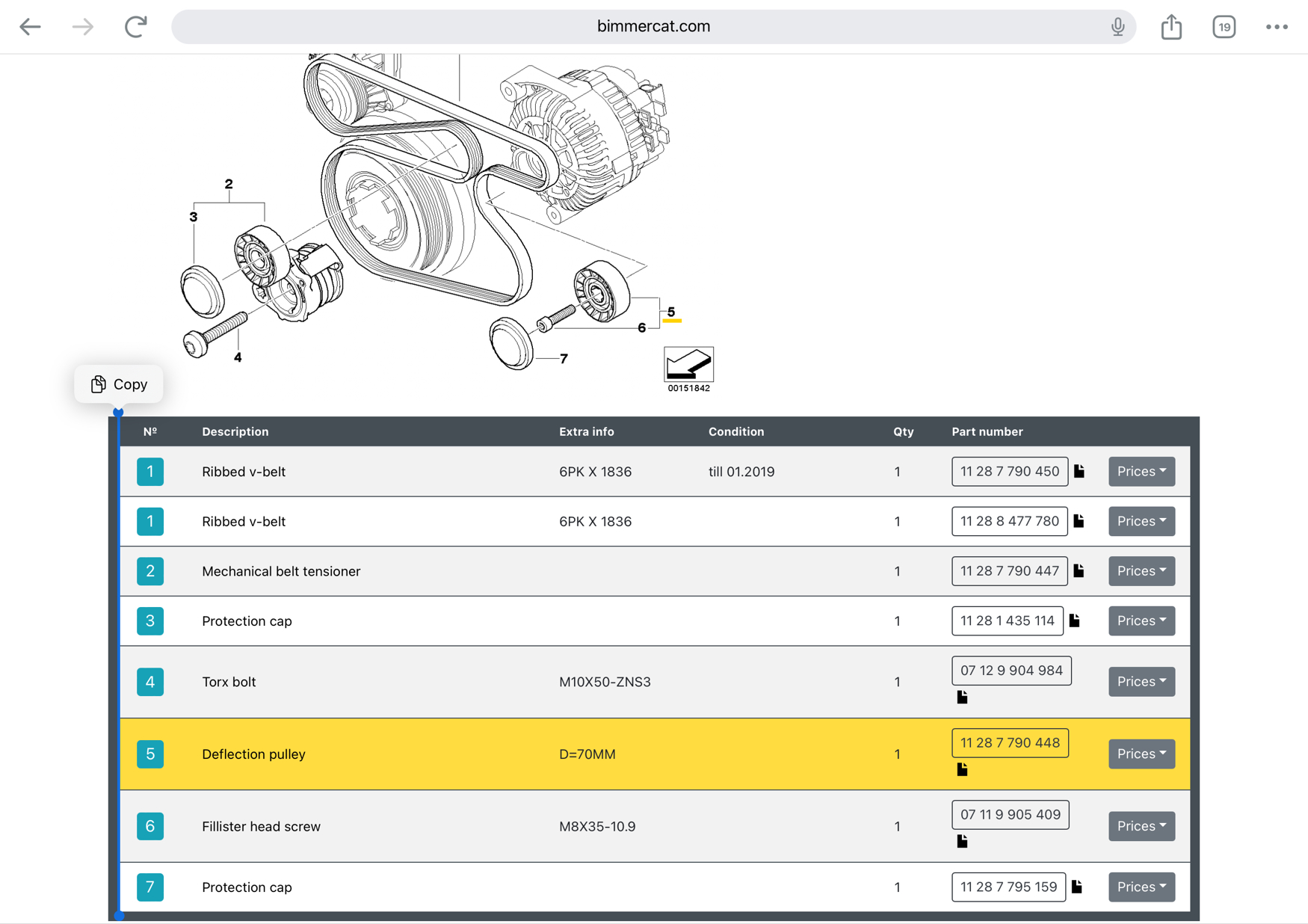Expand Prices for Torx bolt

pos(1141,682)
